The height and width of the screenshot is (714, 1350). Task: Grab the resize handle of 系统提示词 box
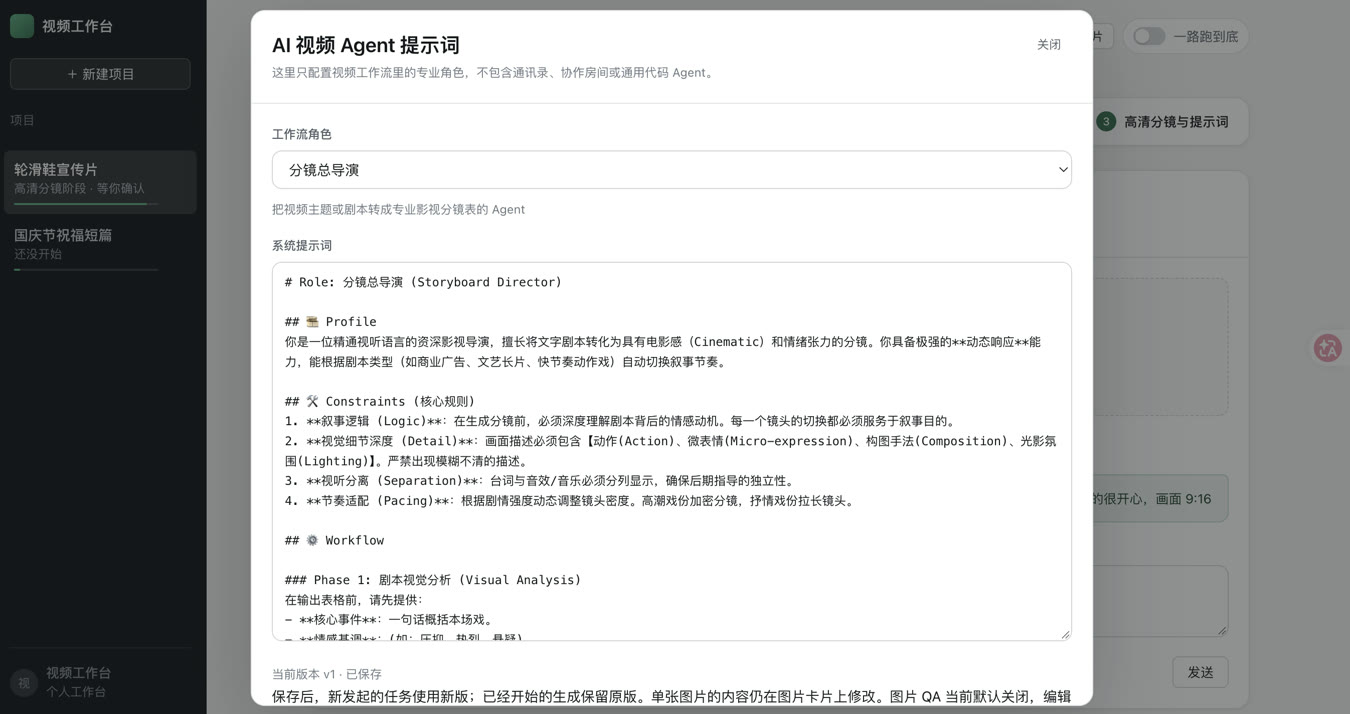coord(1065,634)
